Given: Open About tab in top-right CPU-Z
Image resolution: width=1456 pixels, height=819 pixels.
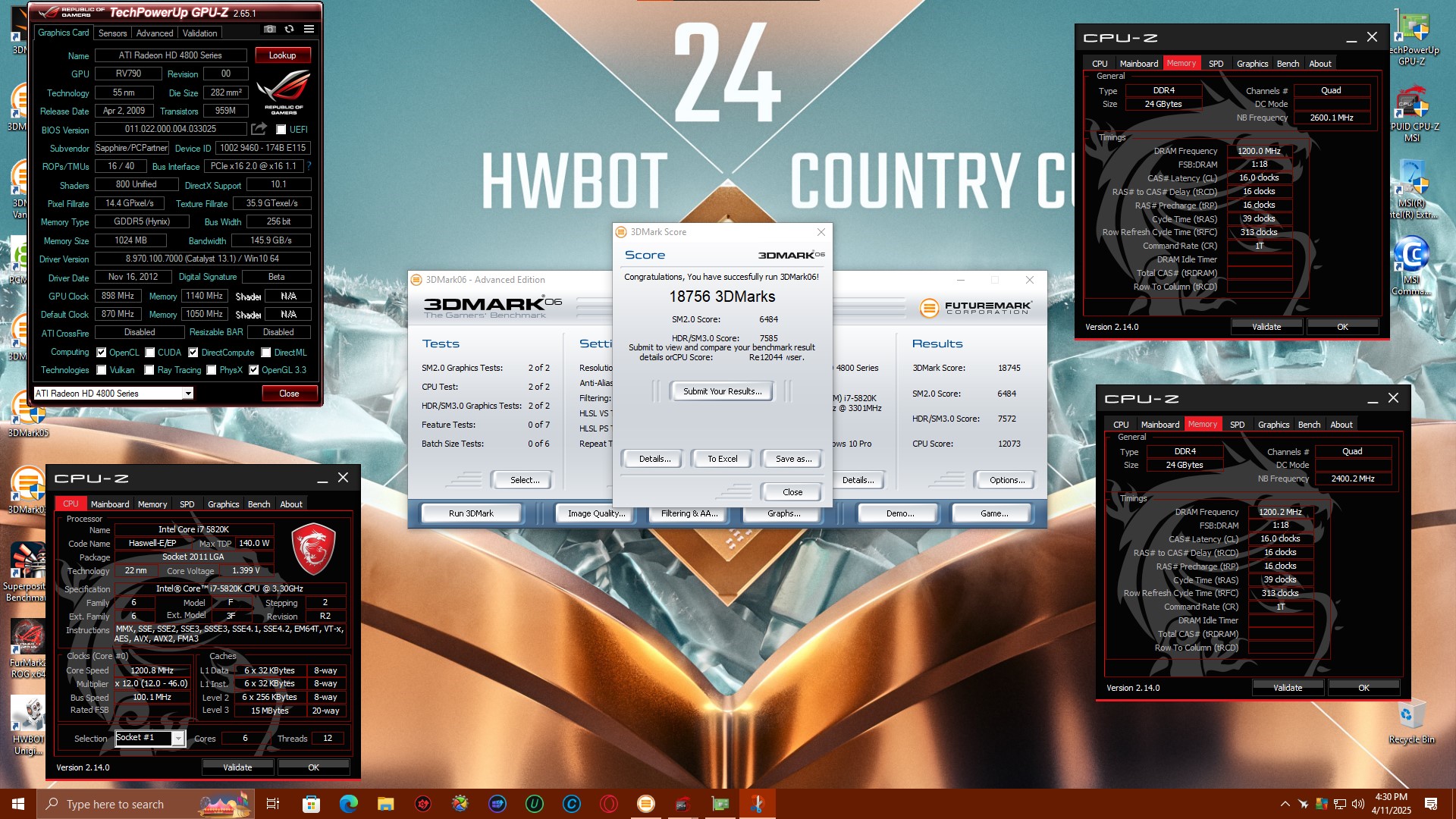Looking at the screenshot, I should [1319, 64].
